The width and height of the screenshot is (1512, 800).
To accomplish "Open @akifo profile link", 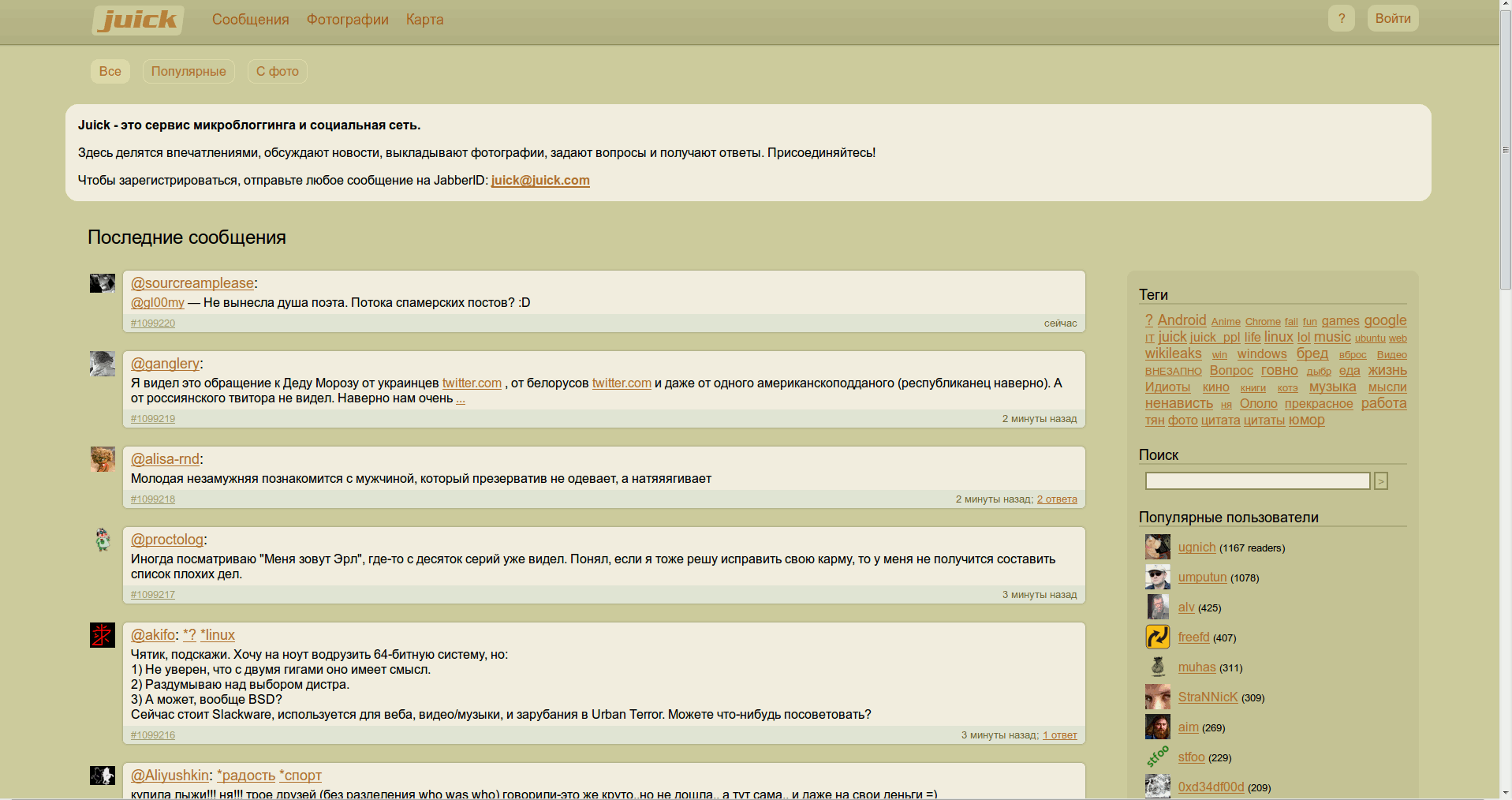I will point(153,635).
